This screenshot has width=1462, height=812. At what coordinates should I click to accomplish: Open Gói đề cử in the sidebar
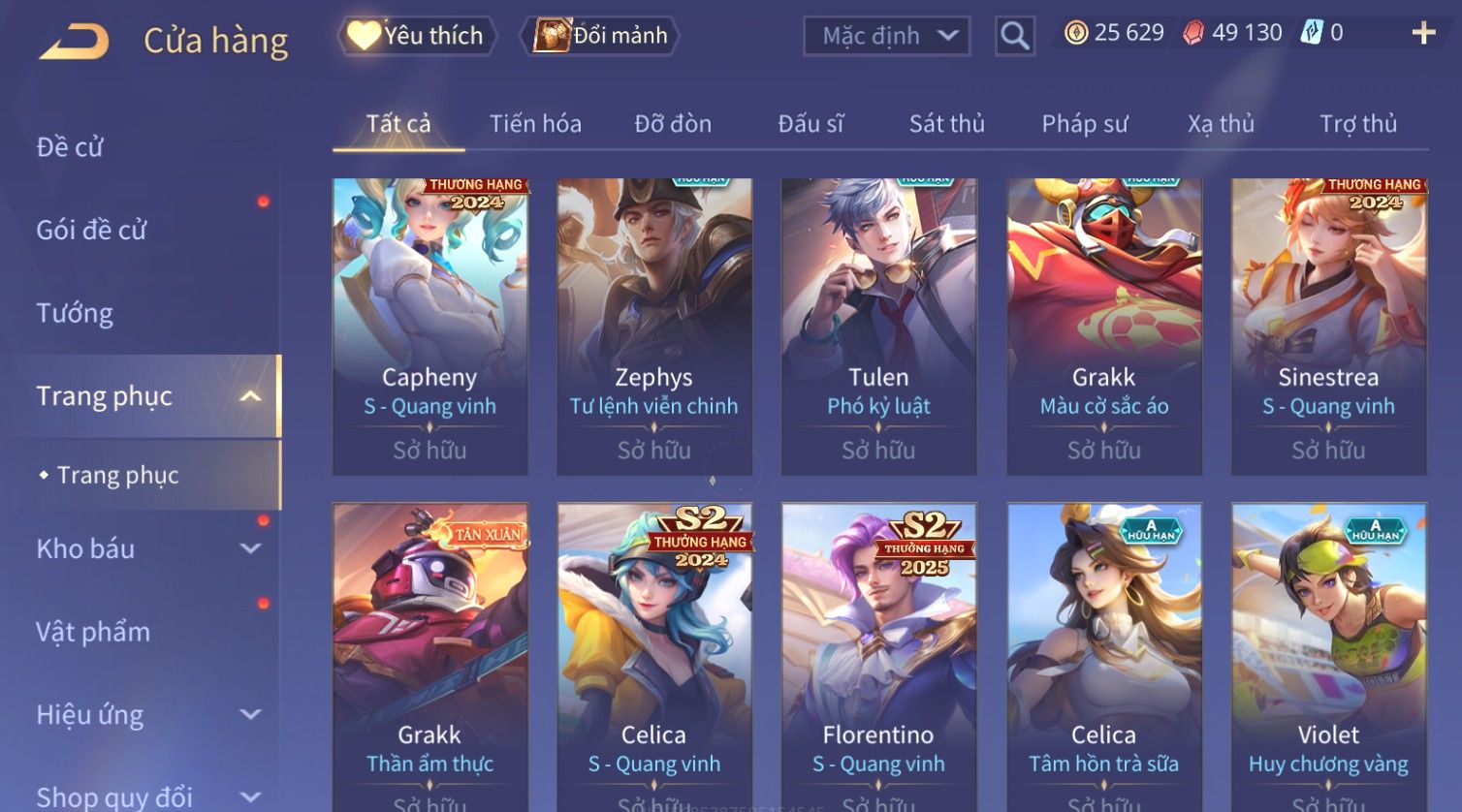coord(91,231)
